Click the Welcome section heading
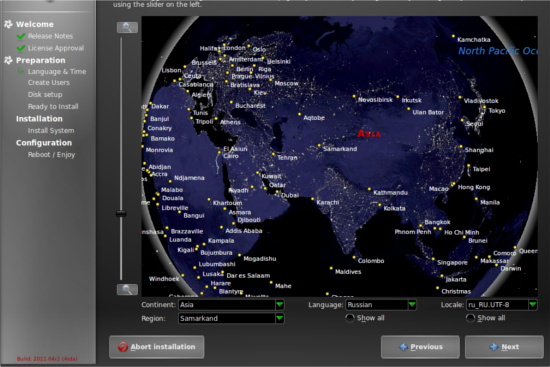 (x=35, y=24)
